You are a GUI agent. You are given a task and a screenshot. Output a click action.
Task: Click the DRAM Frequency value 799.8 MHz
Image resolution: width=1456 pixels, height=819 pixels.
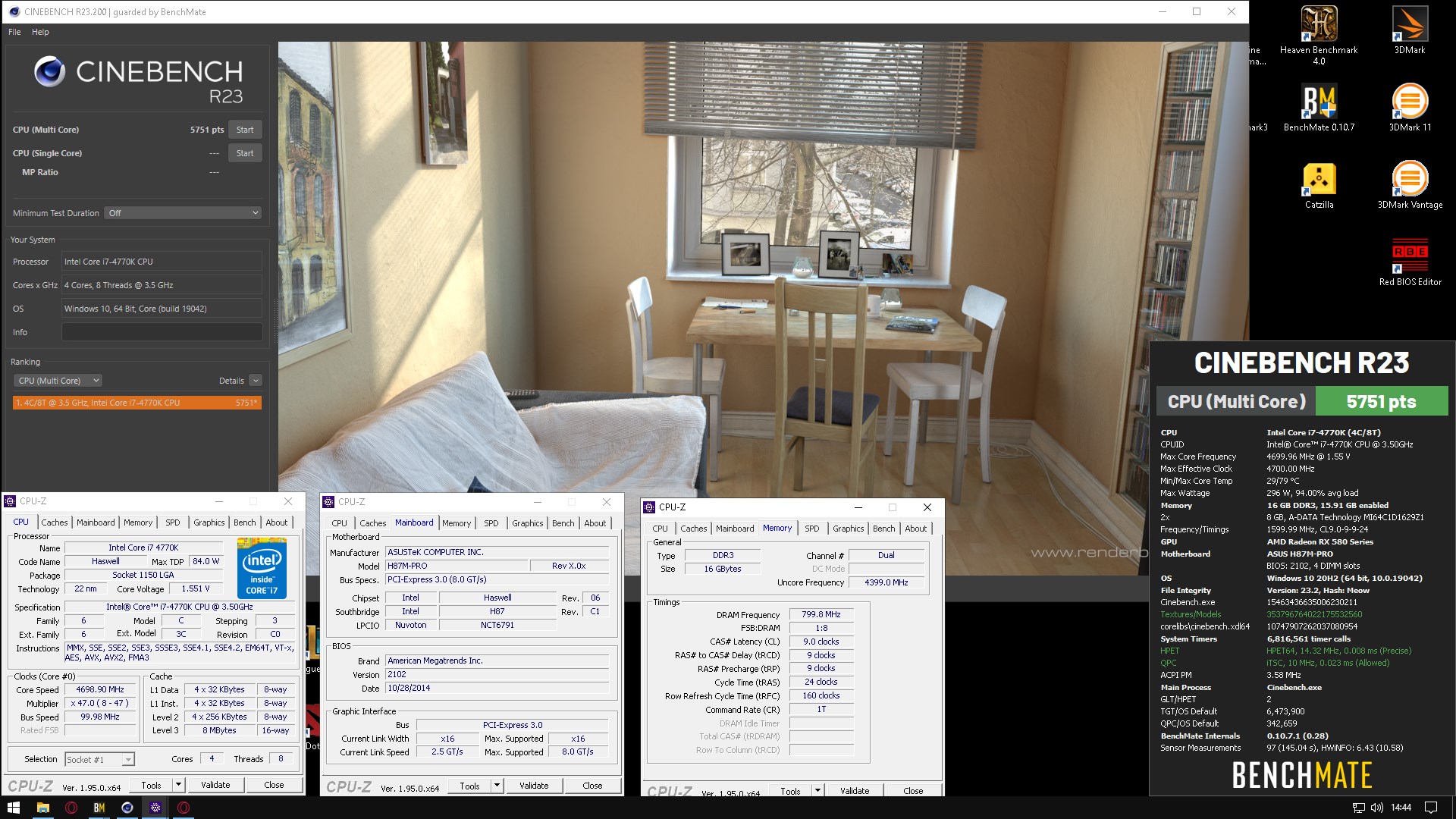coord(821,615)
